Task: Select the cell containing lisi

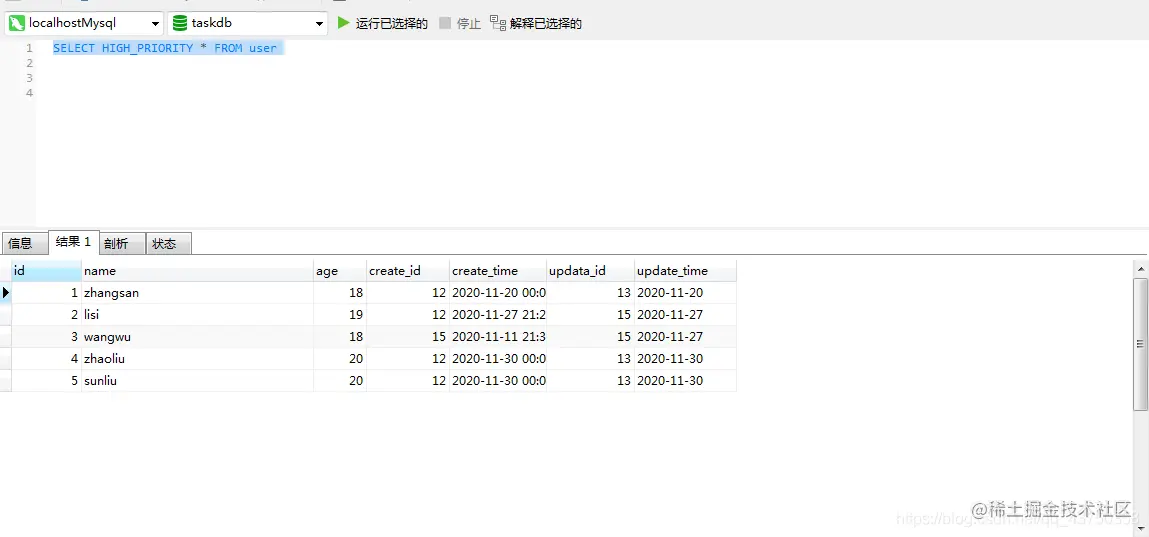Action: coord(197,315)
